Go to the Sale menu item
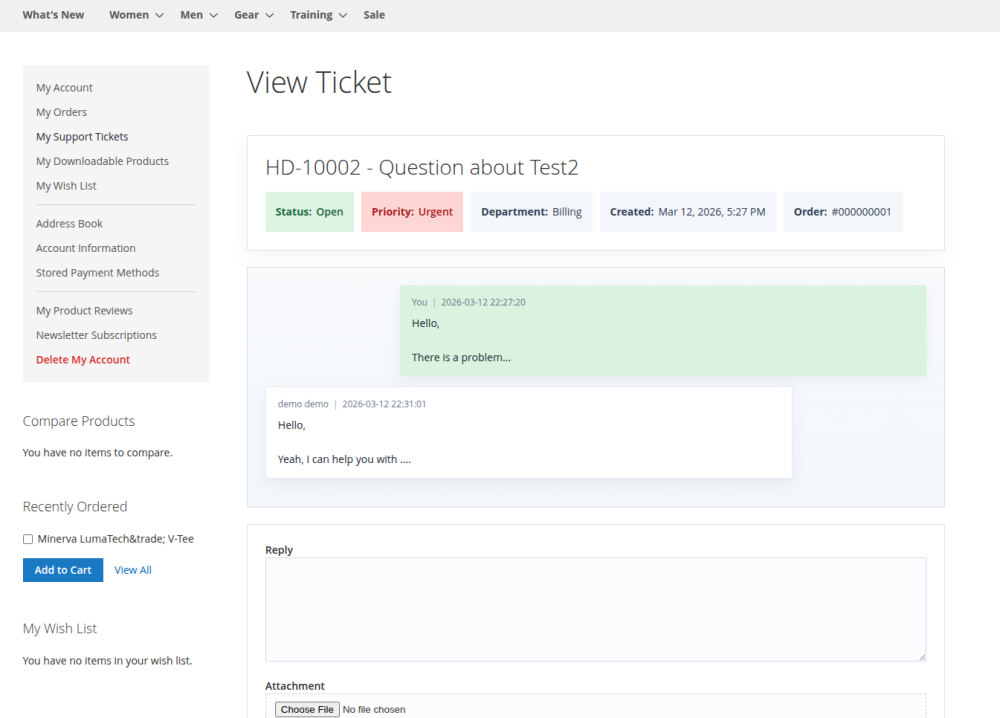Image resolution: width=1000 pixels, height=718 pixels. (374, 15)
